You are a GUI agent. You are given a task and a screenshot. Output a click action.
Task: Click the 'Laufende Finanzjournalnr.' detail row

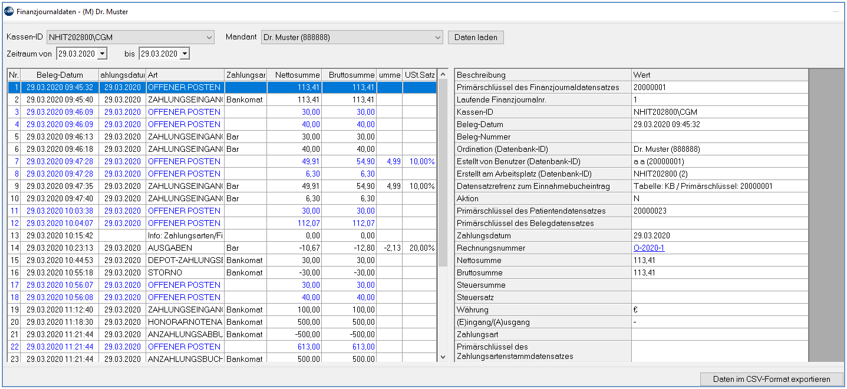click(x=631, y=99)
